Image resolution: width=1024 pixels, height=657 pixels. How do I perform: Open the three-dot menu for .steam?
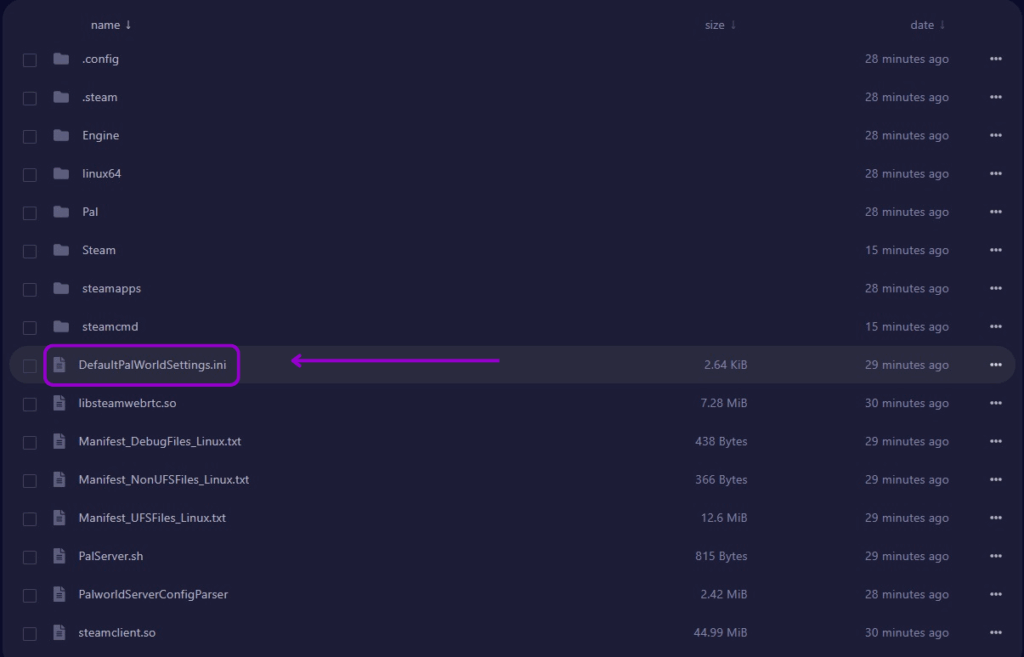996,97
